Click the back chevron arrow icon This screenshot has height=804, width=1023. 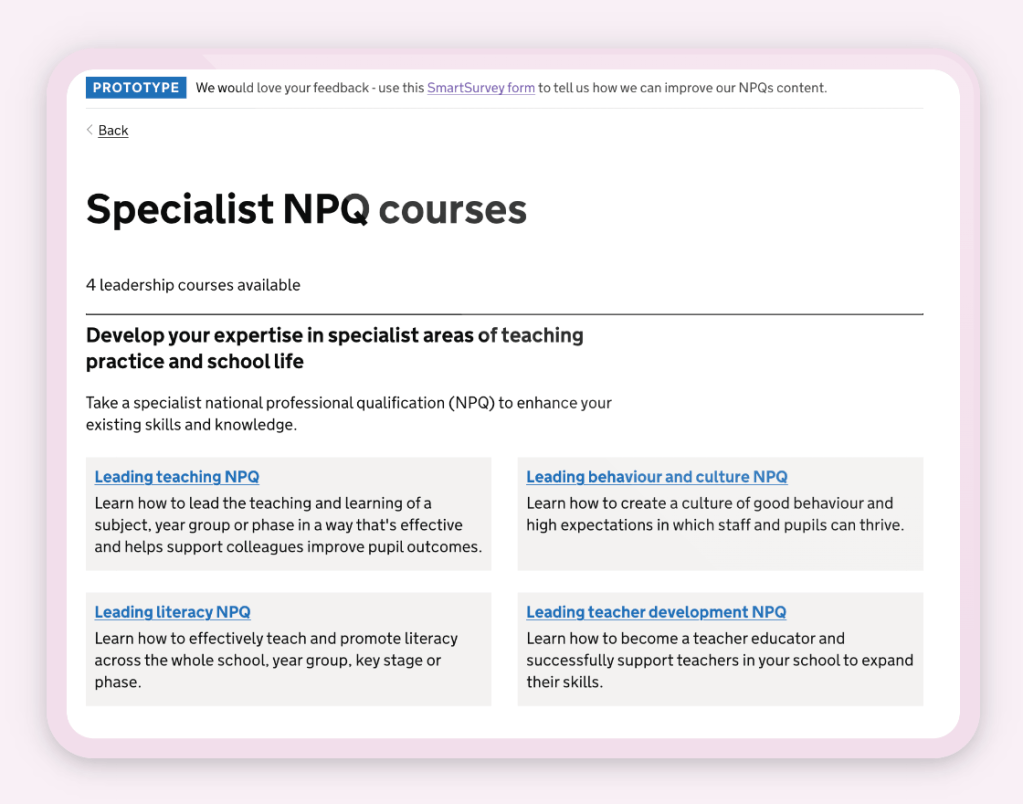click(x=90, y=130)
